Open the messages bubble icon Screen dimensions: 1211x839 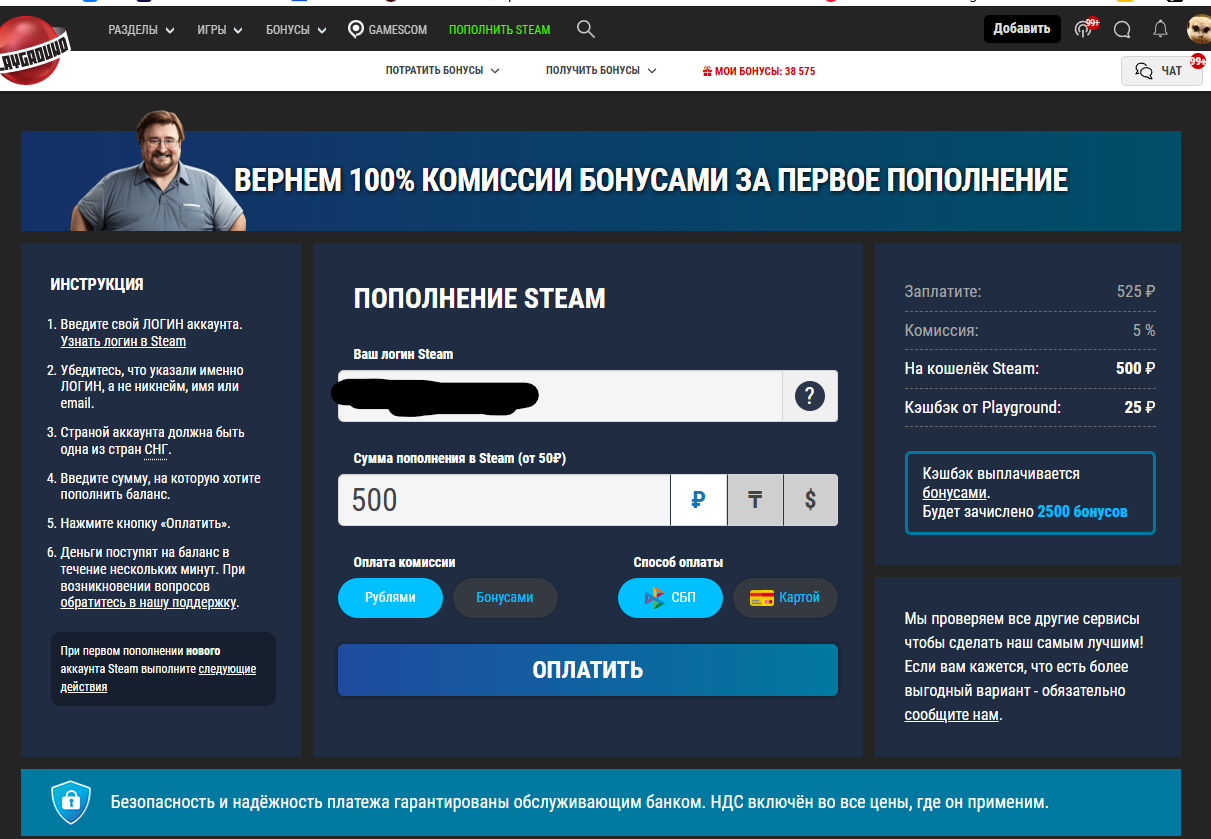(x=1122, y=29)
